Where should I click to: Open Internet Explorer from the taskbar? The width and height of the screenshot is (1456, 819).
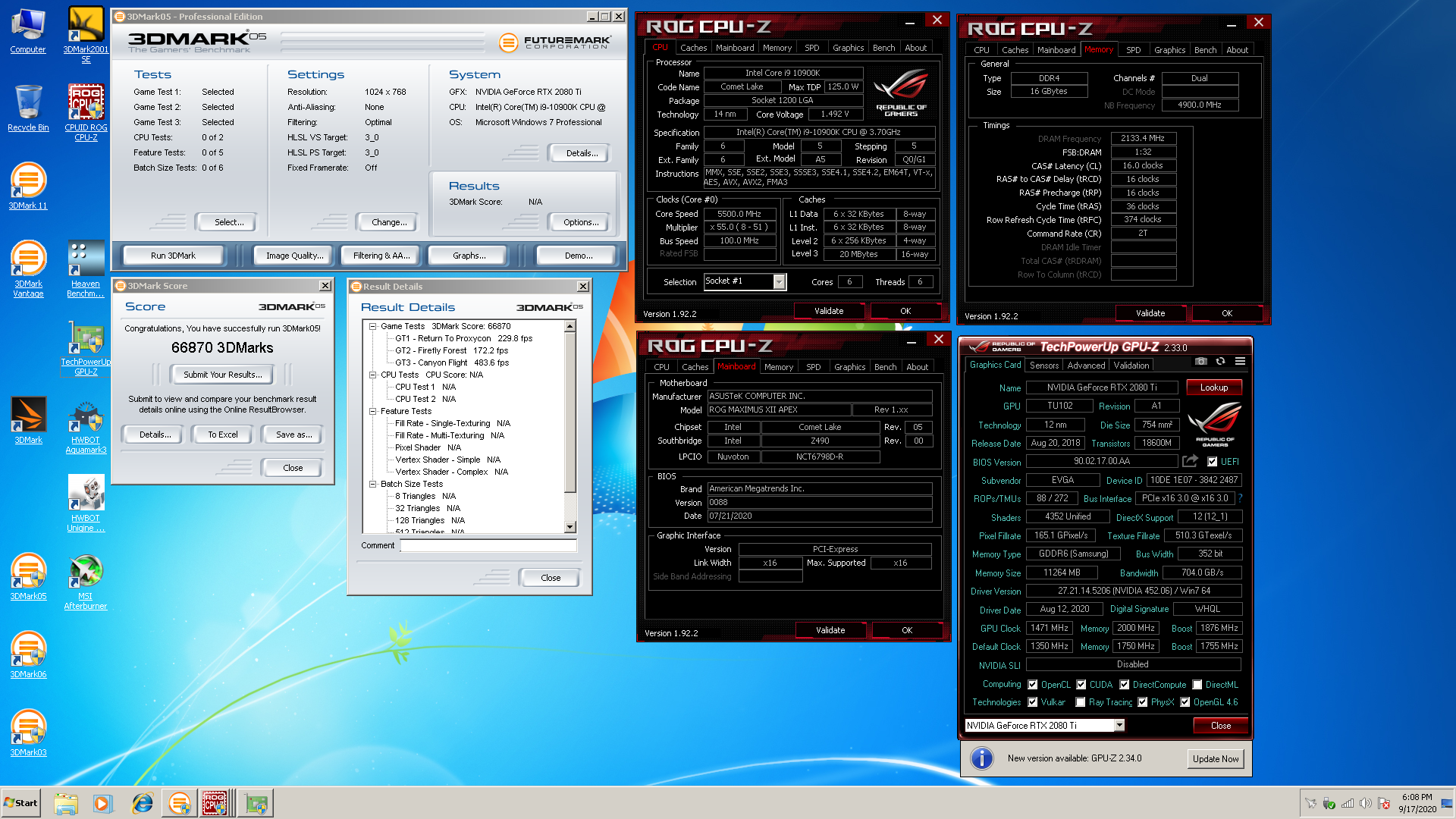pyautogui.click(x=142, y=803)
